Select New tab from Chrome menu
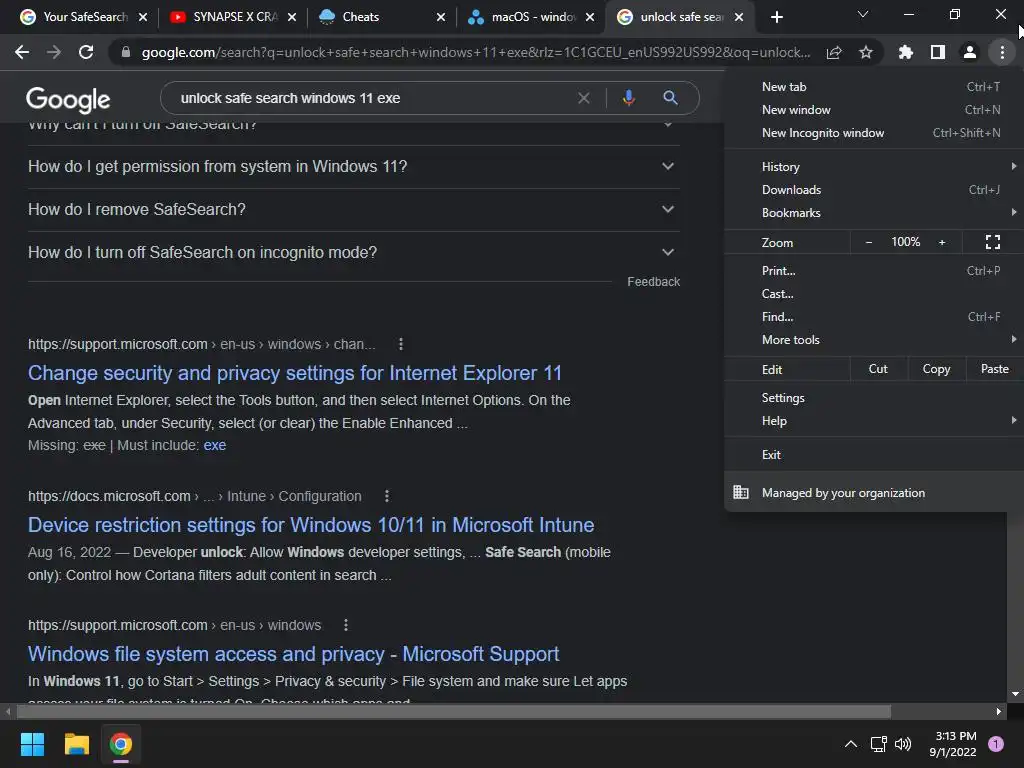Screen dimensions: 1024x768 874,87
